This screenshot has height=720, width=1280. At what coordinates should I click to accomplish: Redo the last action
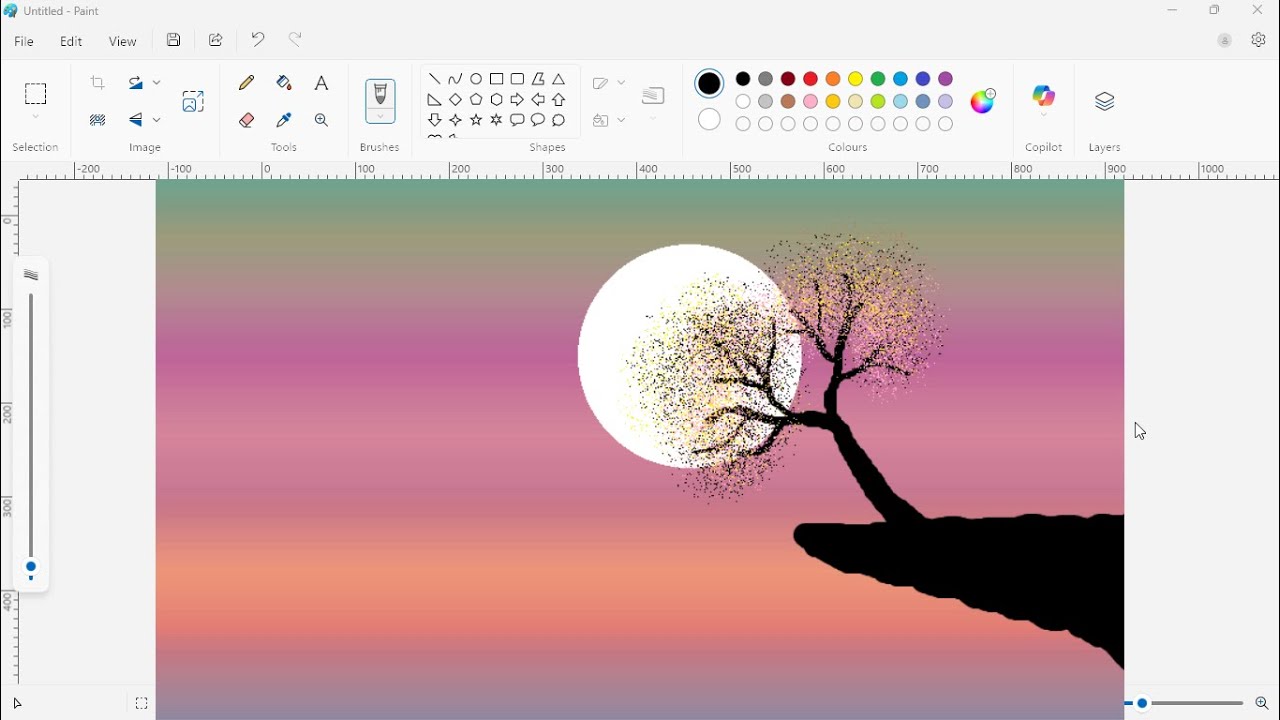296,40
